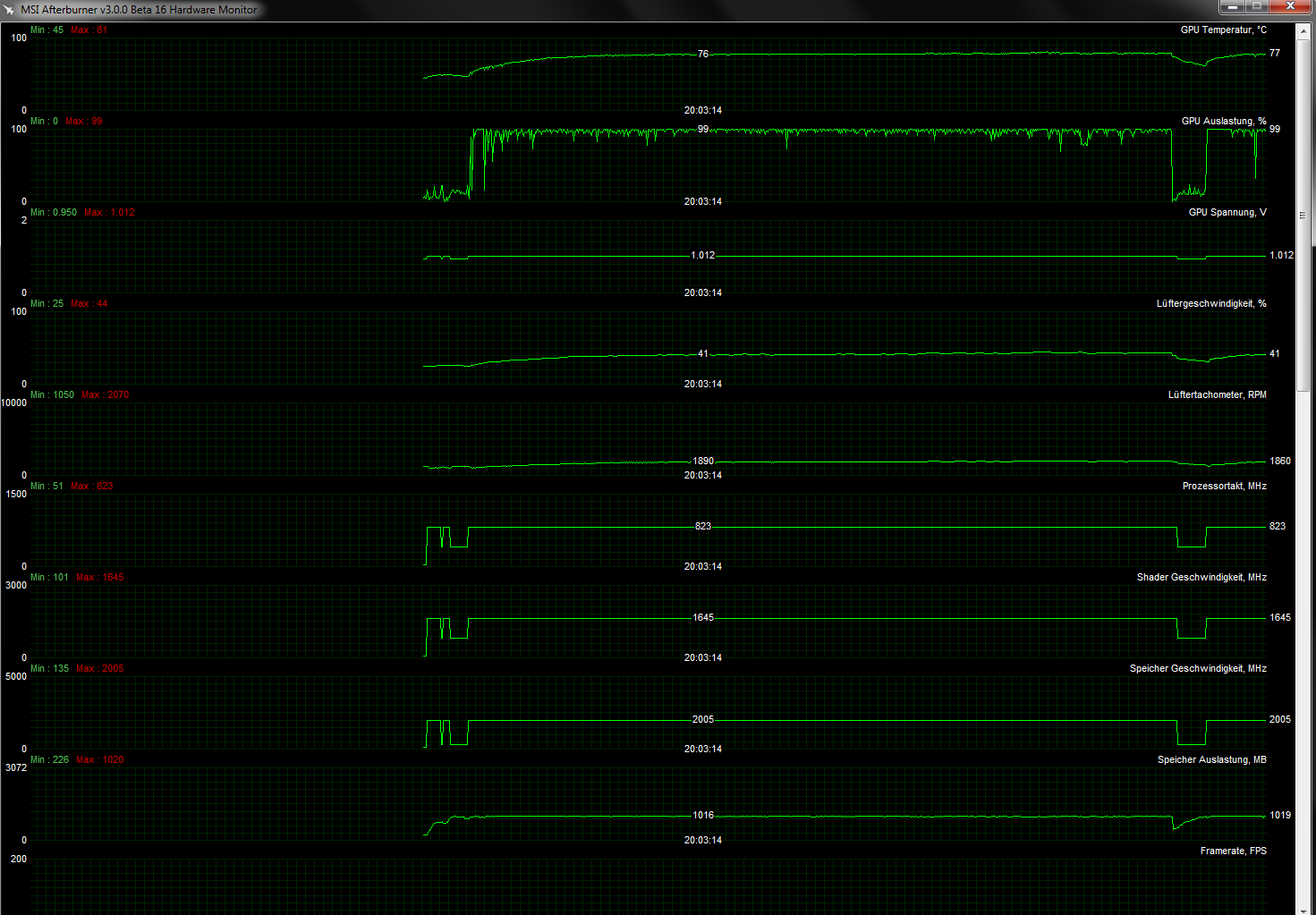Click marker value '76' in temperature graph
The image size is (1316, 915).
pyautogui.click(x=703, y=54)
